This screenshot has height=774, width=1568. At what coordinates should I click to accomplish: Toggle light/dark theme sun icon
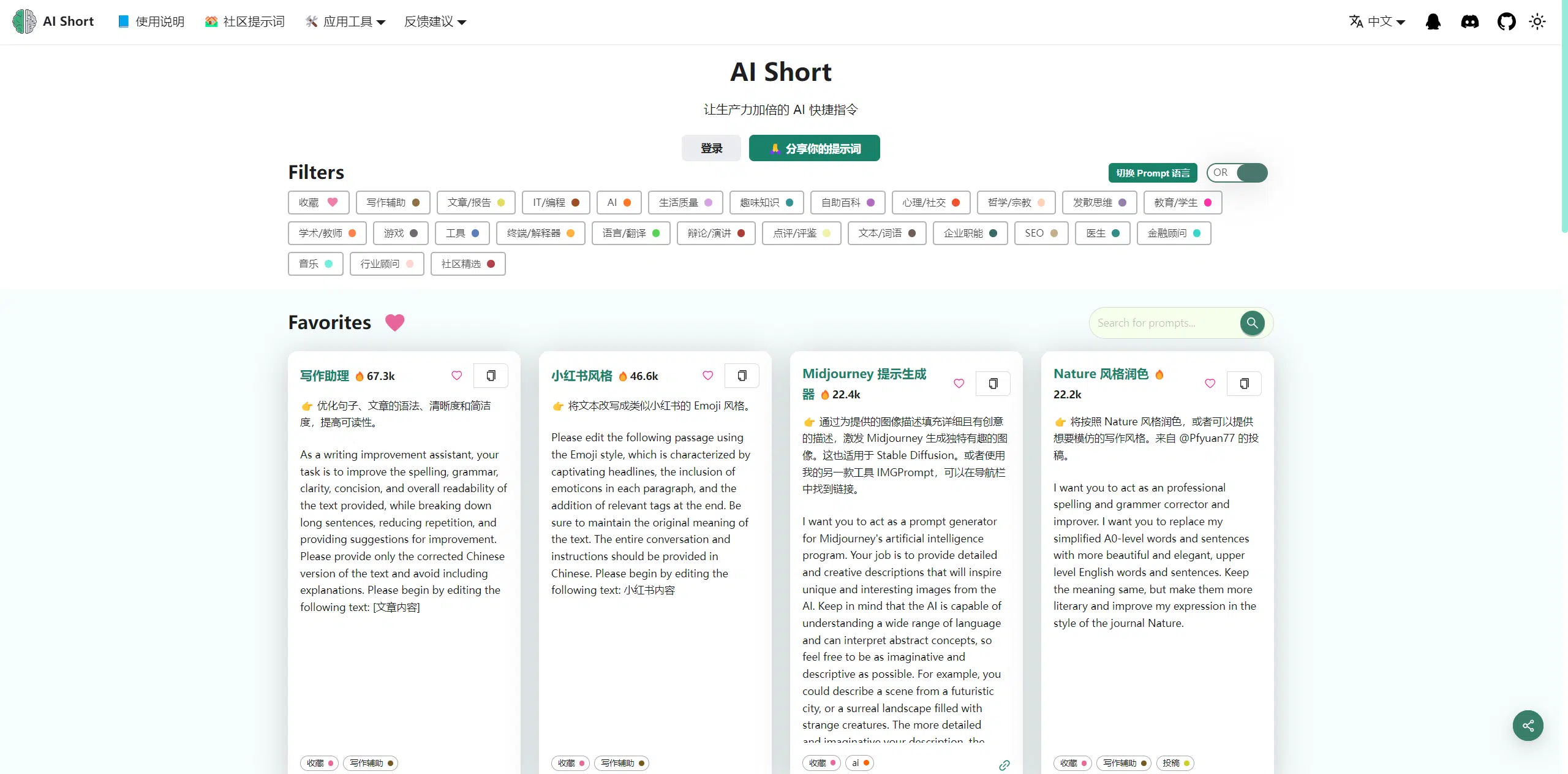click(x=1537, y=22)
